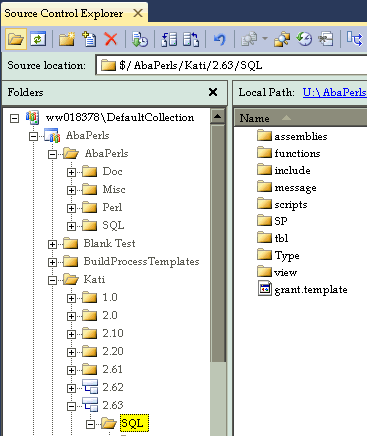Expand the 2.61 folder

pyautogui.click(x=71, y=370)
